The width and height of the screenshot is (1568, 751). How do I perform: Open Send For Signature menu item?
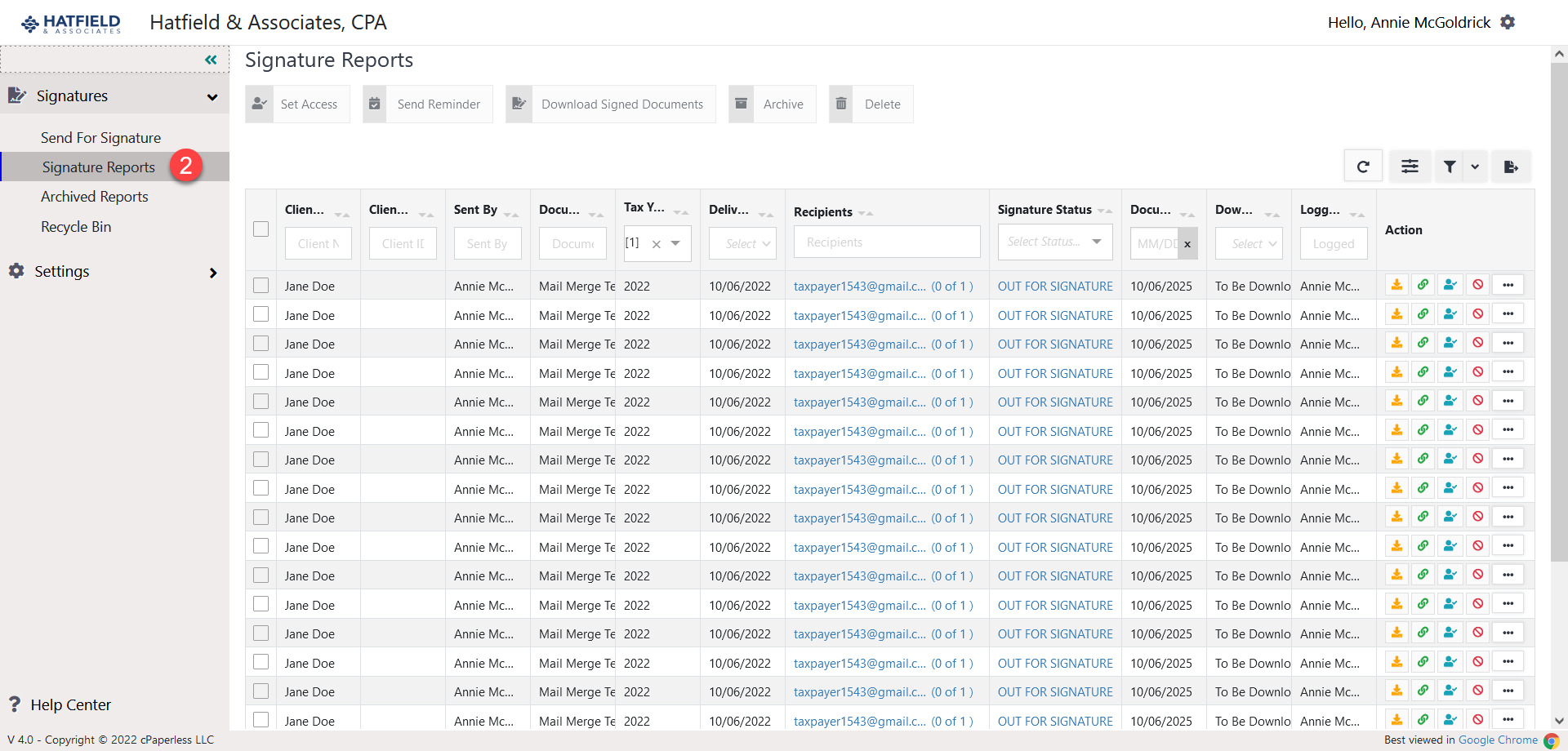[100, 138]
